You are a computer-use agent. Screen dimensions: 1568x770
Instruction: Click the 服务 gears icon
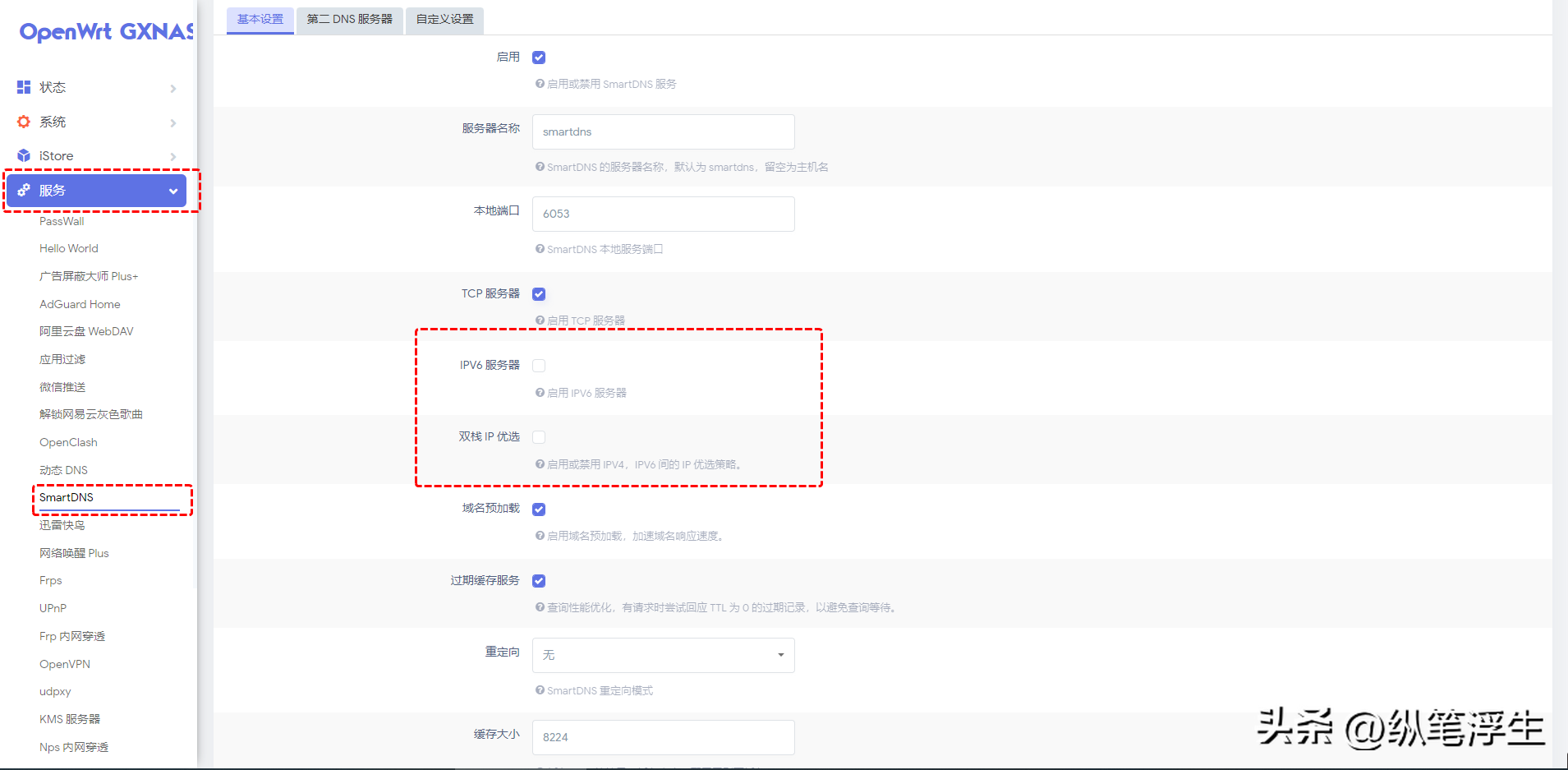point(24,190)
